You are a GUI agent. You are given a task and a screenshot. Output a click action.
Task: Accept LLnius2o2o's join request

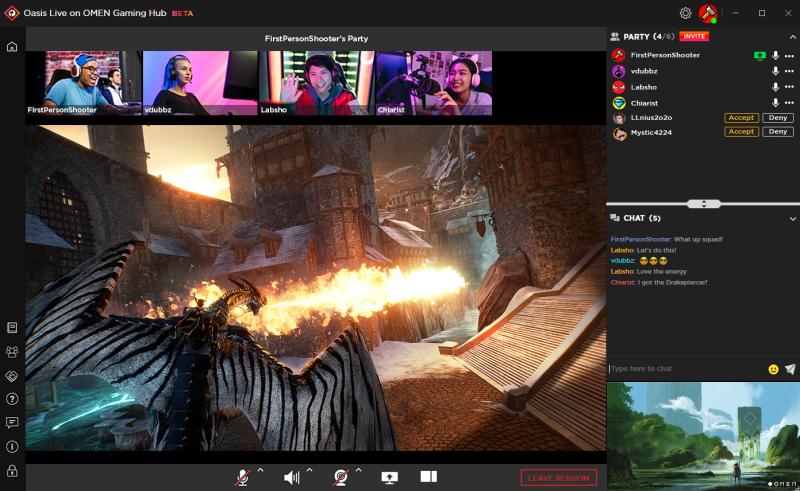point(741,118)
